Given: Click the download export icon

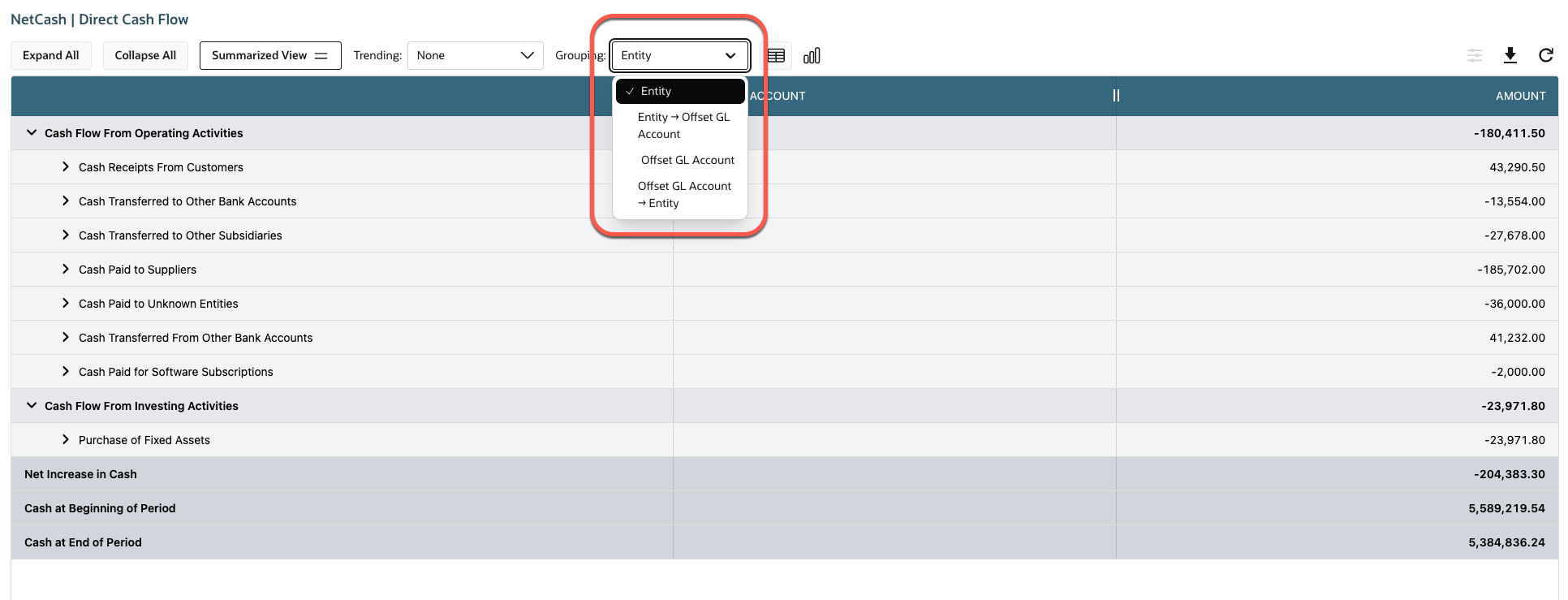Looking at the screenshot, I should (1510, 55).
